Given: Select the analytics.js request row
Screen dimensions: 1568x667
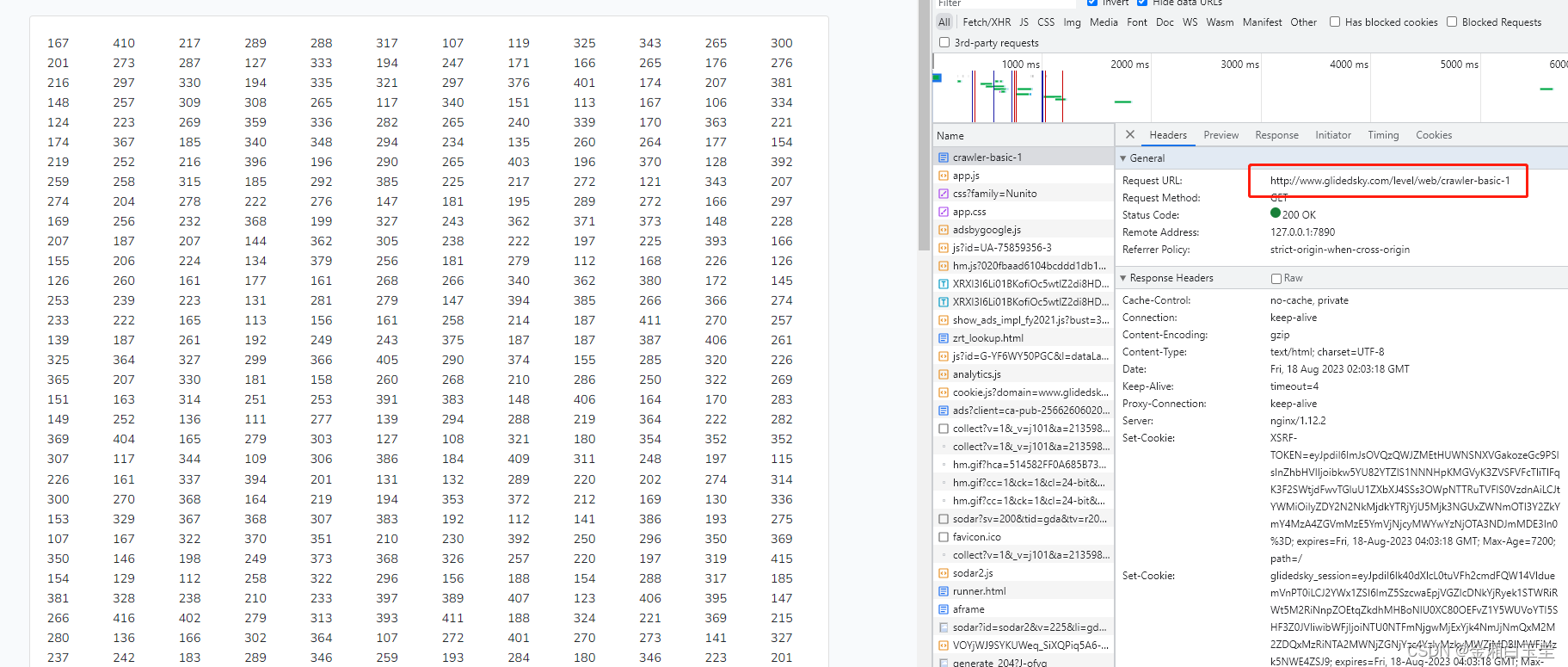Looking at the screenshot, I should pos(1024,374).
